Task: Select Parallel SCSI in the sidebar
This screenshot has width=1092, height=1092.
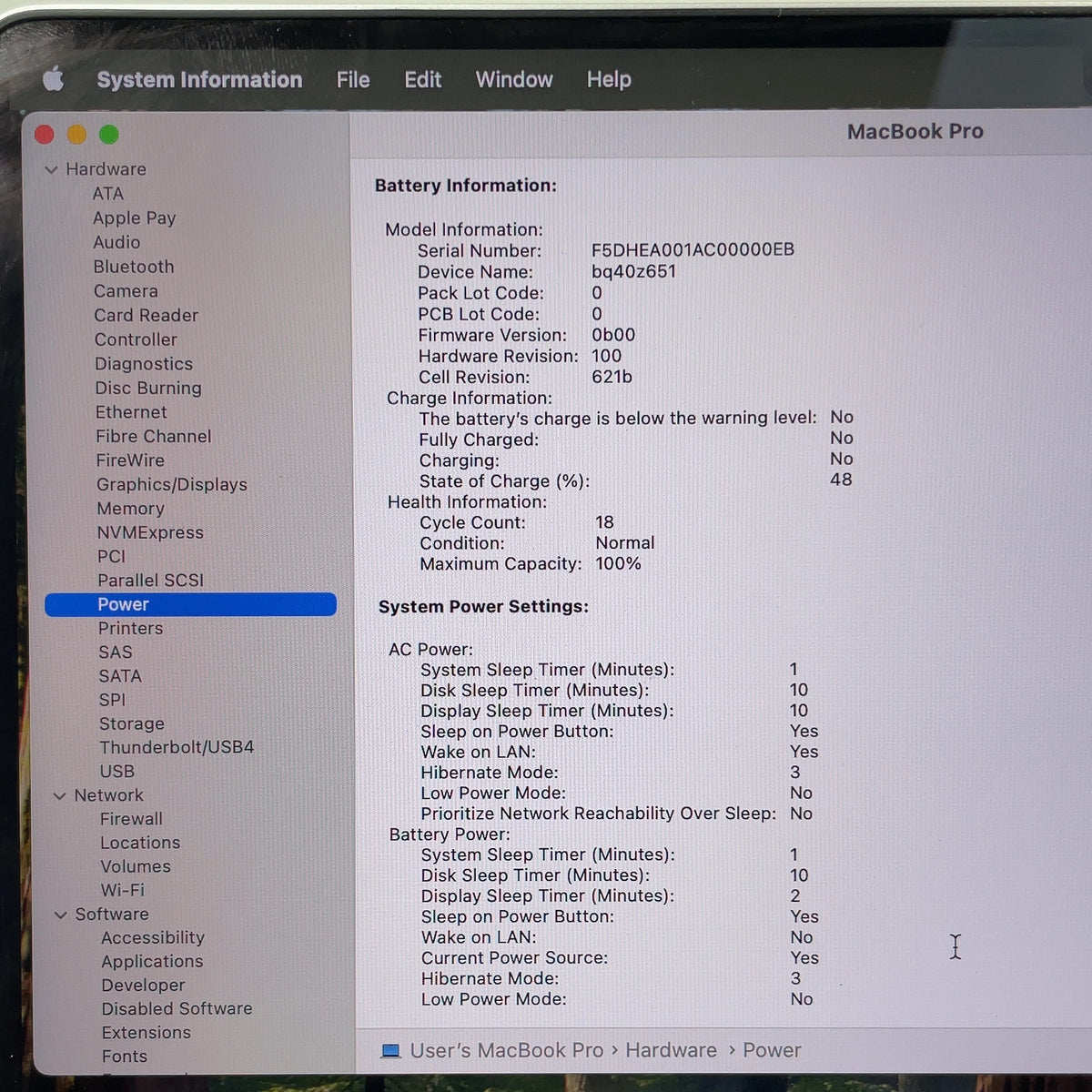Action: point(150,580)
